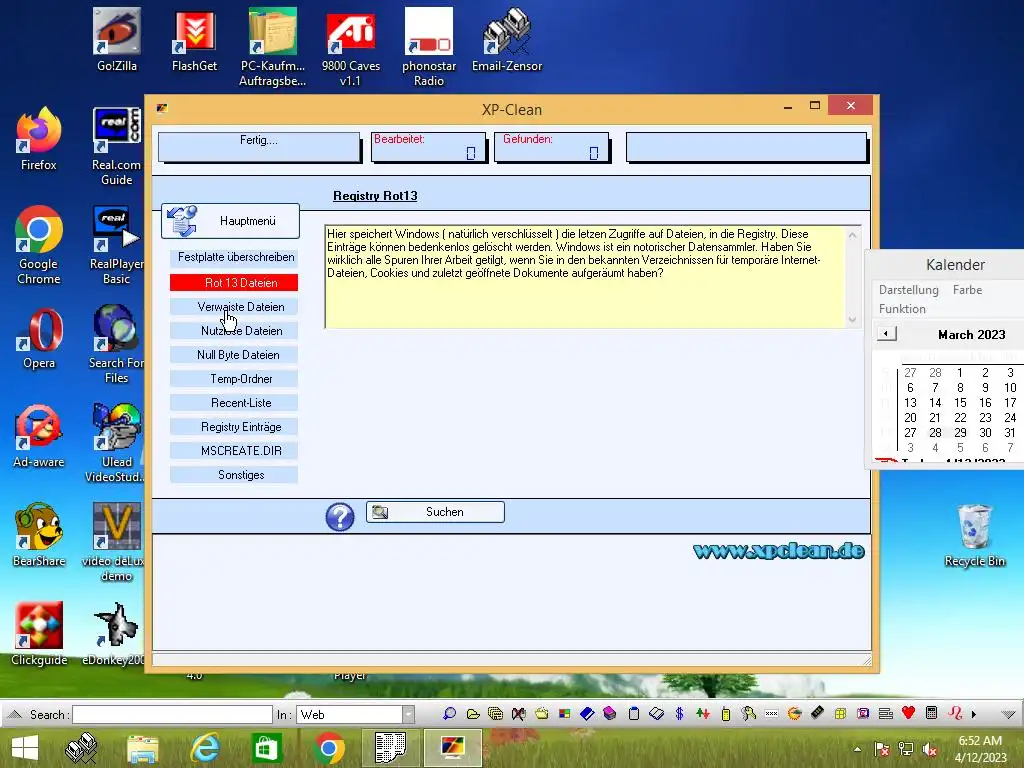This screenshot has width=1024, height=768.
Task: Open the Temp-Ordner cleaning option
Action: (x=234, y=379)
